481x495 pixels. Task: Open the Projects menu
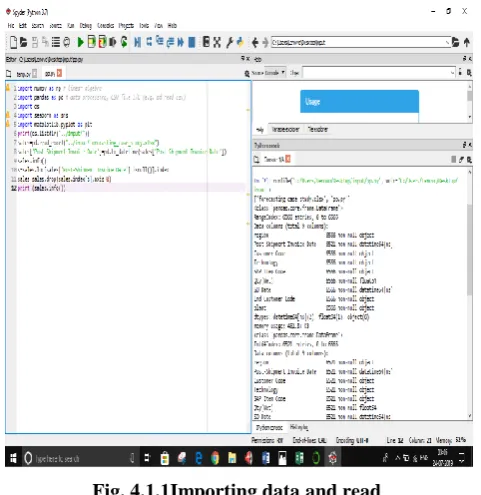coord(126,25)
